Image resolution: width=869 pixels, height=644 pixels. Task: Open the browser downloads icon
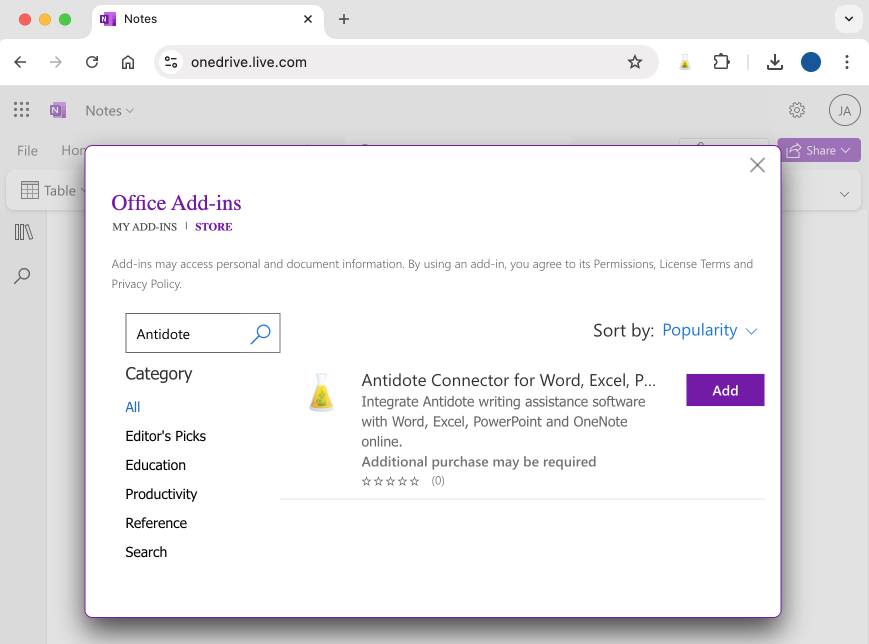pyautogui.click(x=774, y=62)
